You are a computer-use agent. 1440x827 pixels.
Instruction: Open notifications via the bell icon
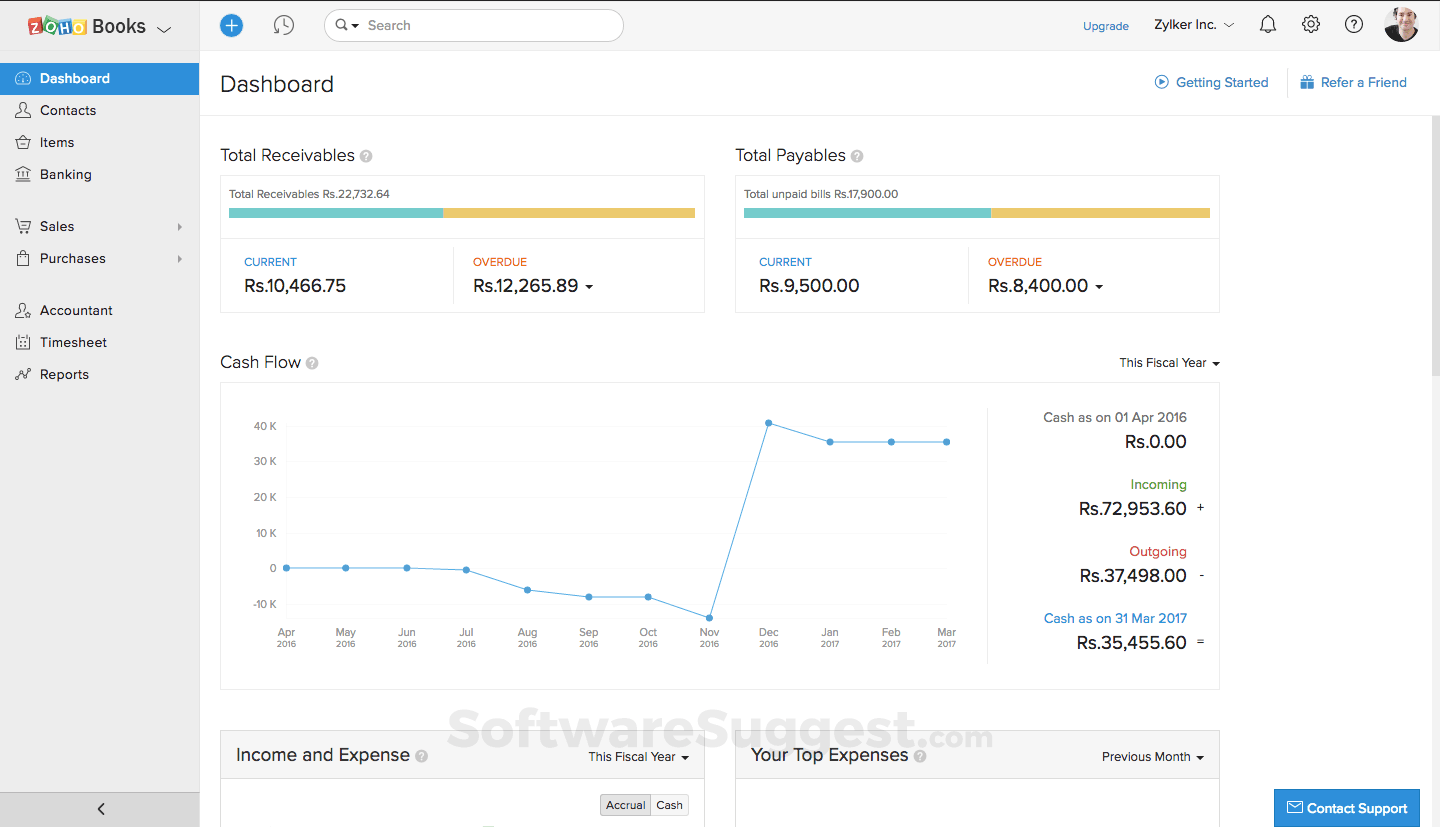tap(1267, 23)
